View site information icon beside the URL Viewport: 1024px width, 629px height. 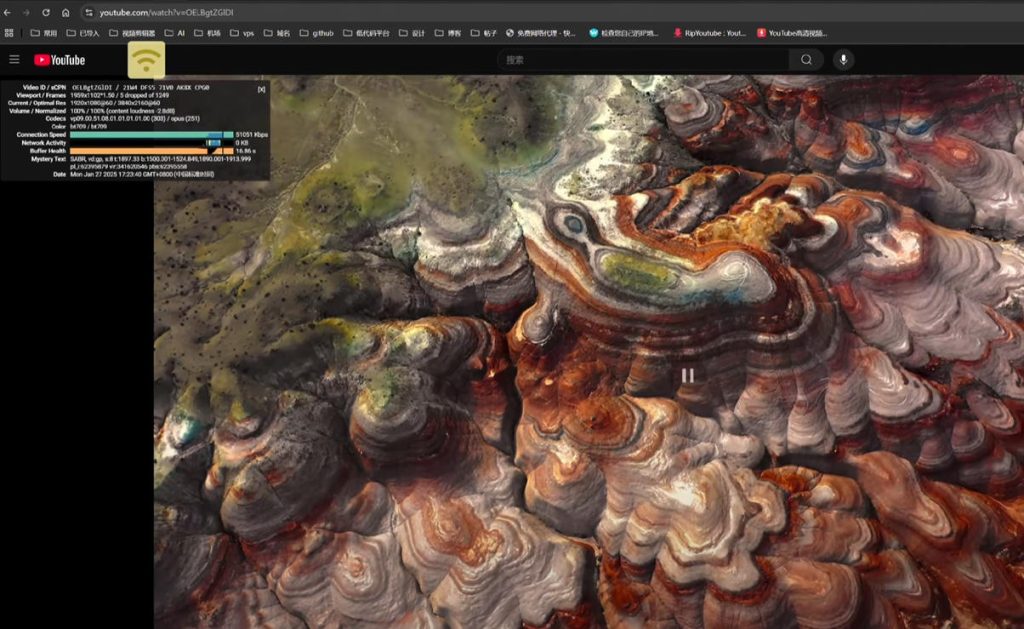pyautogui.click(x=88, y=12)
